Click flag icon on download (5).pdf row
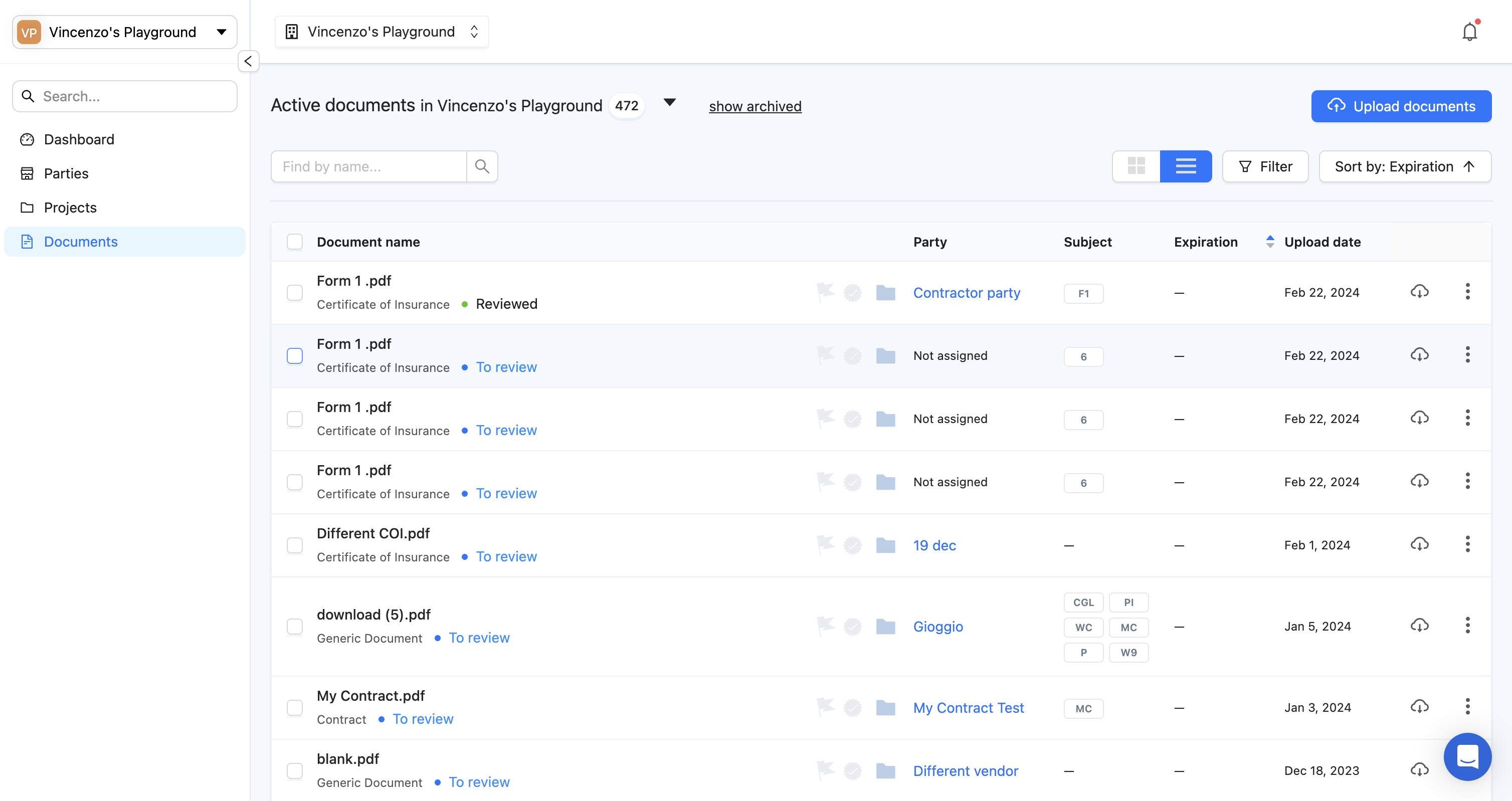The image size is (1512, 801). tap(825, 626)
